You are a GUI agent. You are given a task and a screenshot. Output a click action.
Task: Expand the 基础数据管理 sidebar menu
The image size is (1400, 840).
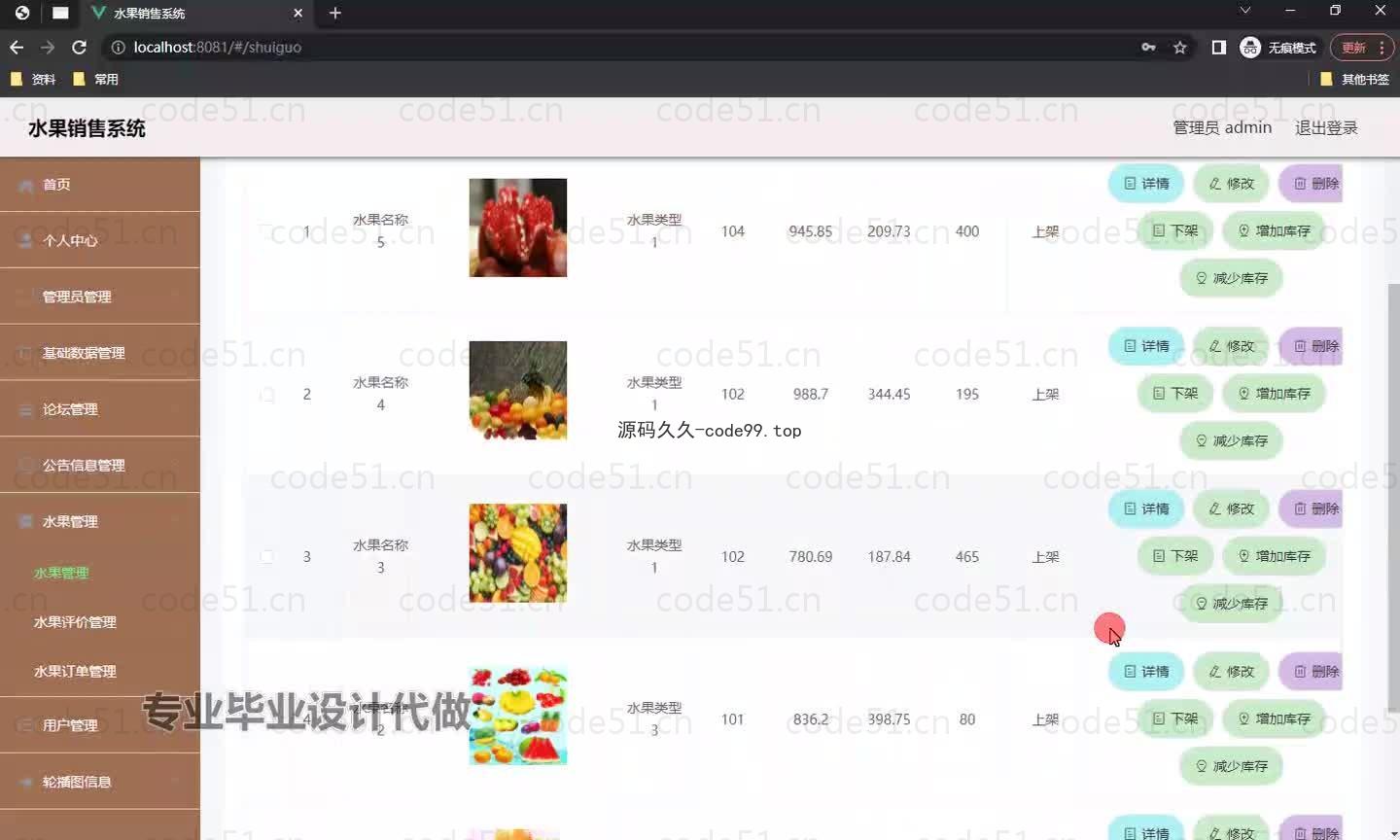(x=100, y=353)
